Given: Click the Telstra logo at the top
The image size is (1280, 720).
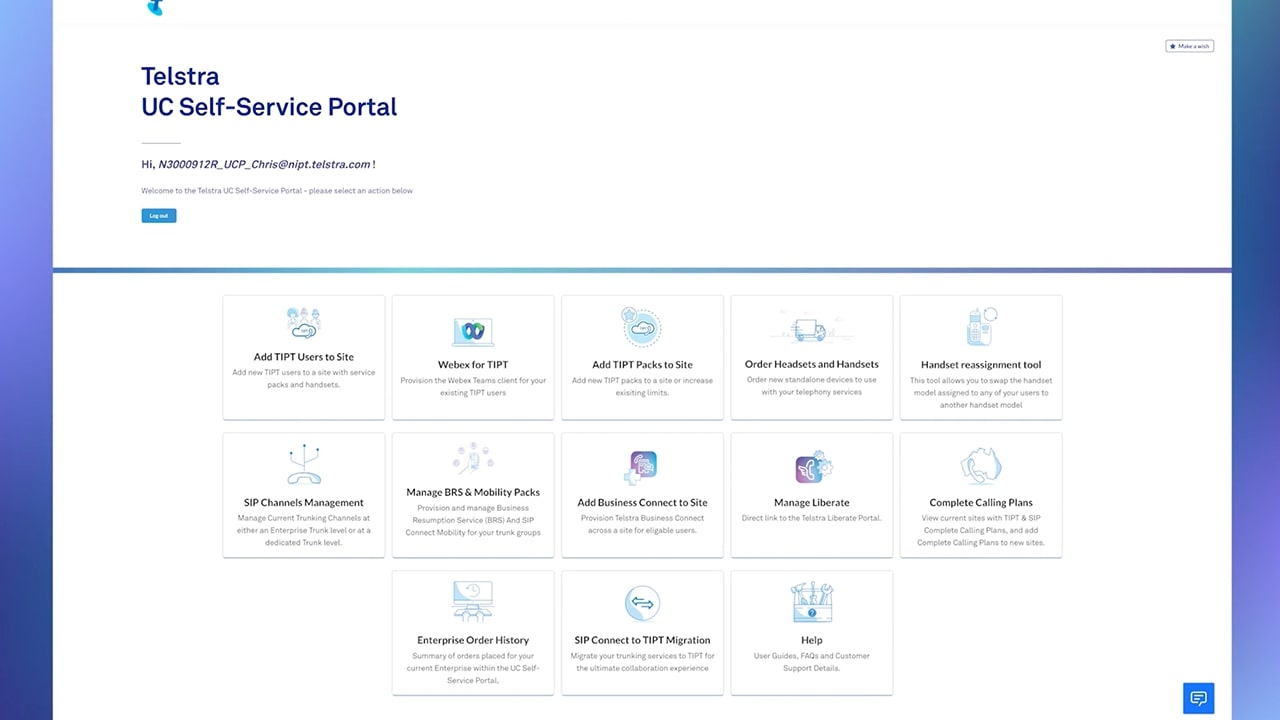Looking at the screenshot, I should tap(155, 8).
